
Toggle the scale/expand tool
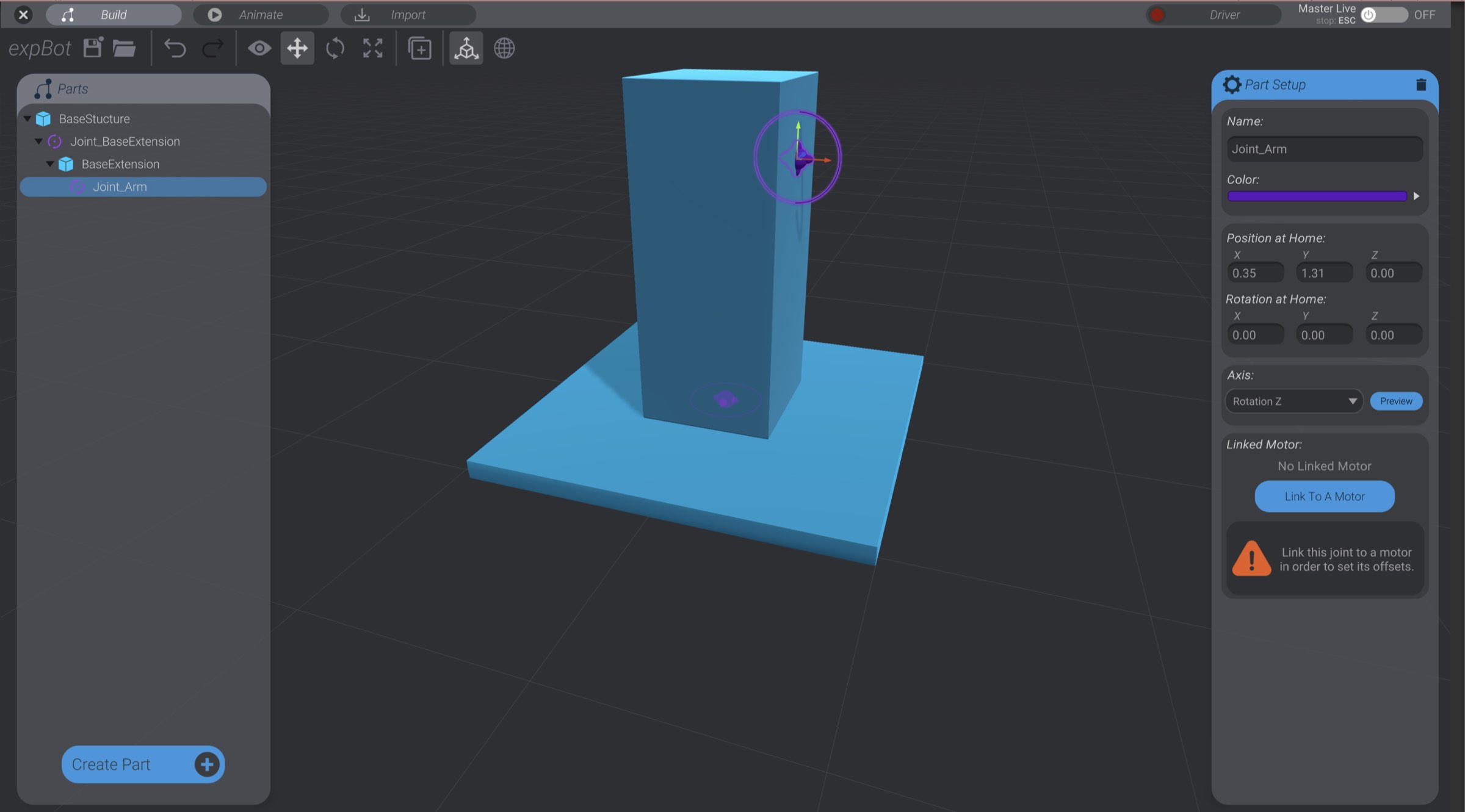[372, 48]
